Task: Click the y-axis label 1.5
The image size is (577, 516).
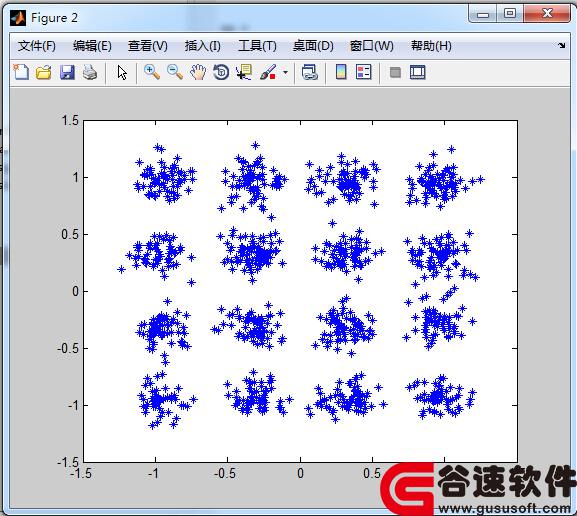Action: click(70, 120)
